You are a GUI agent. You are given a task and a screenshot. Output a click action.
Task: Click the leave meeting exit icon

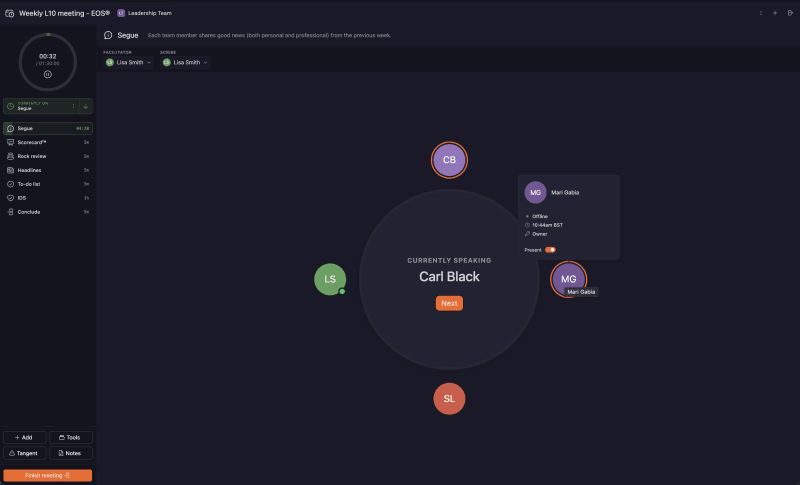point(790,13)
